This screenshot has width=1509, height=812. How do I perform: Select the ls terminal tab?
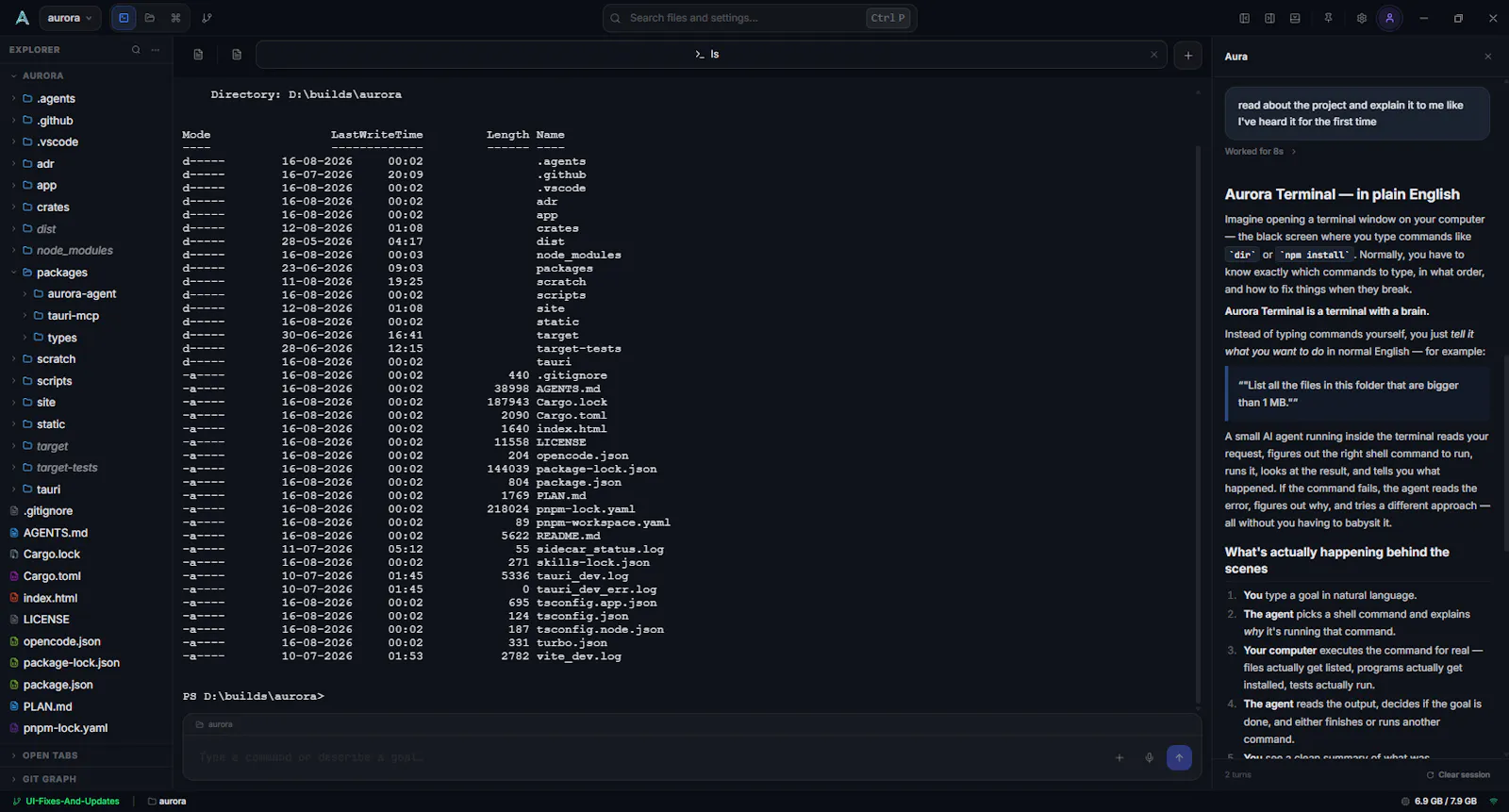point(711,55)
